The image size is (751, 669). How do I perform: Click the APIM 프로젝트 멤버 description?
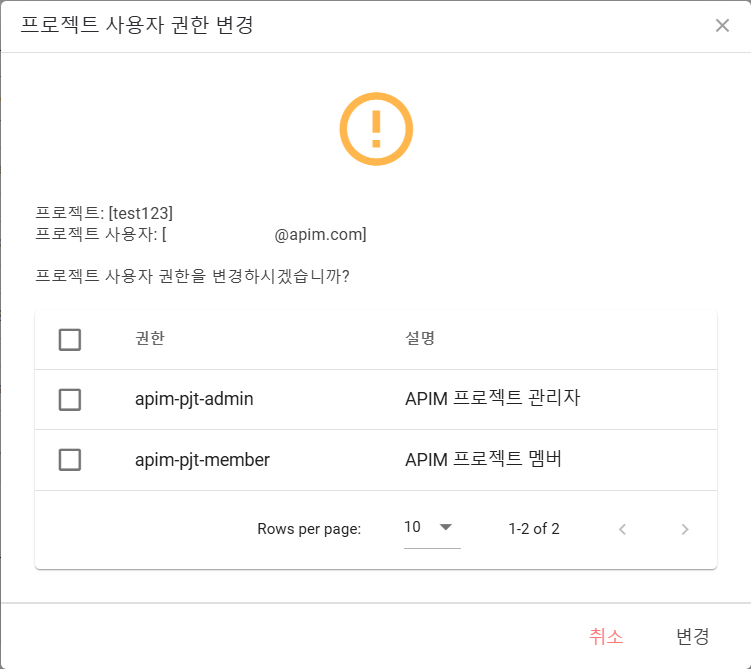pyautogui.click(x=483, y=459)
